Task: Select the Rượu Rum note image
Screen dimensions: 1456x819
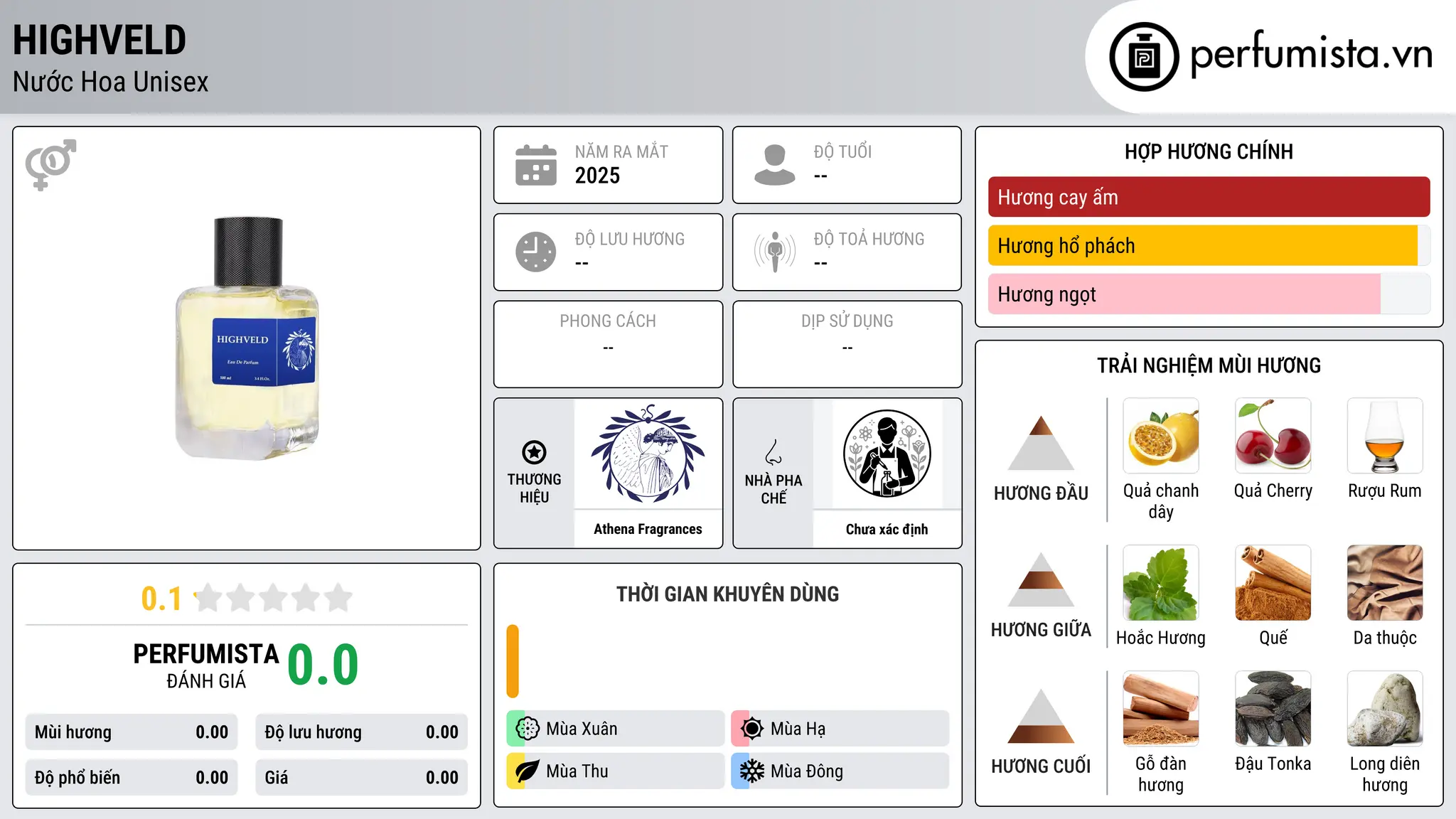Action: point(1385,436)
